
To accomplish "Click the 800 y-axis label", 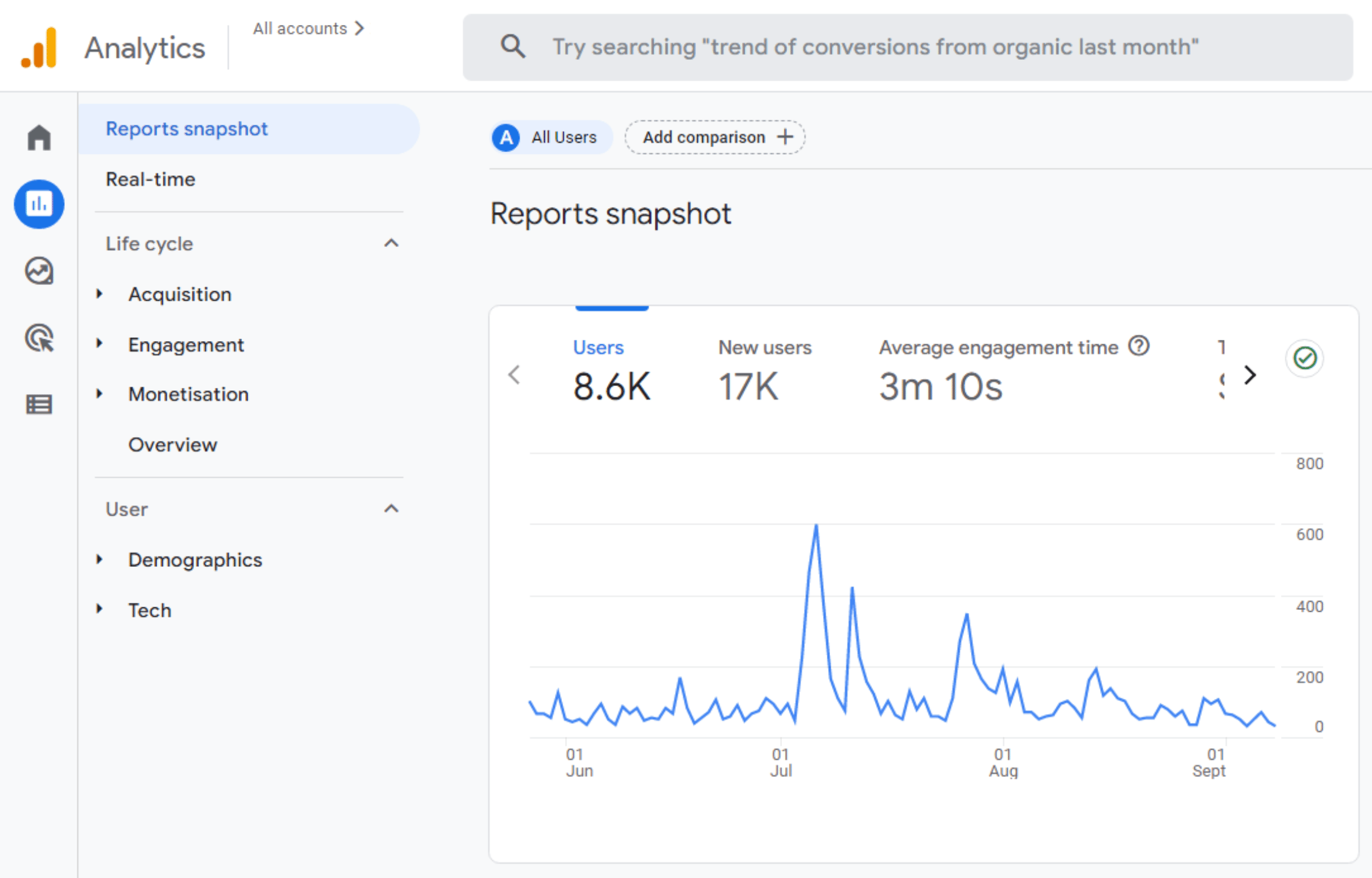I will (x=1309, y=463).
